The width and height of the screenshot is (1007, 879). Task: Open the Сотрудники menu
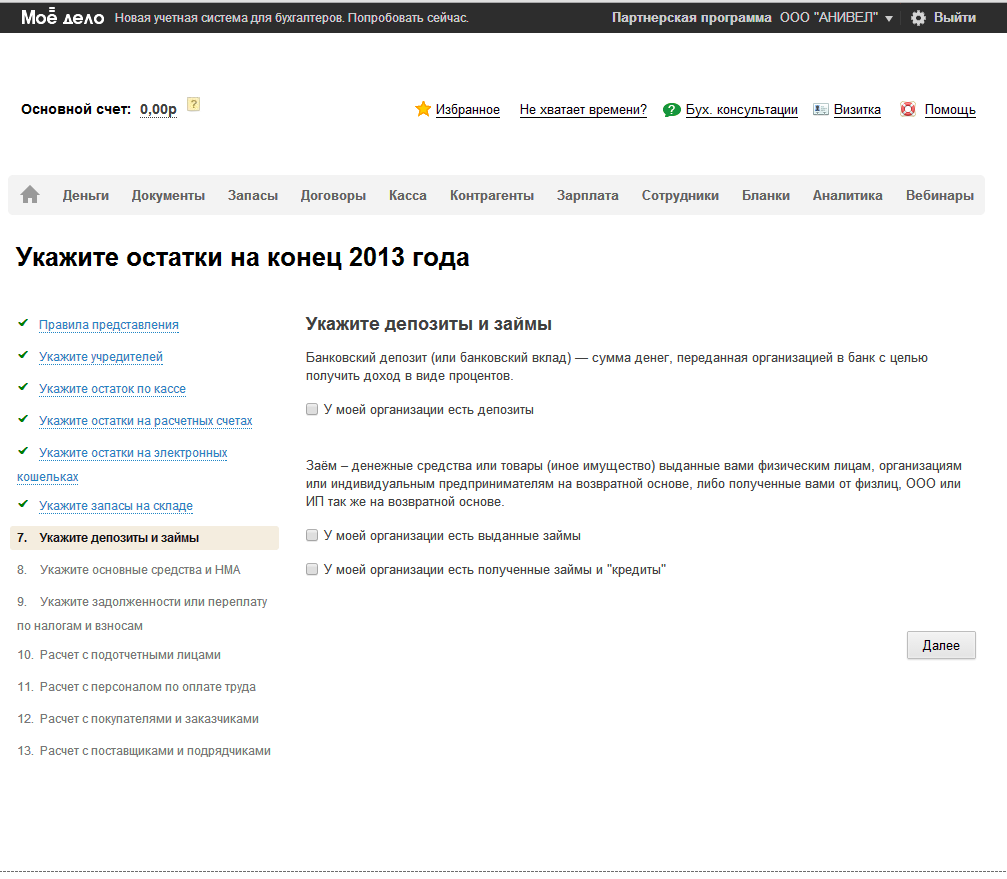680,195
